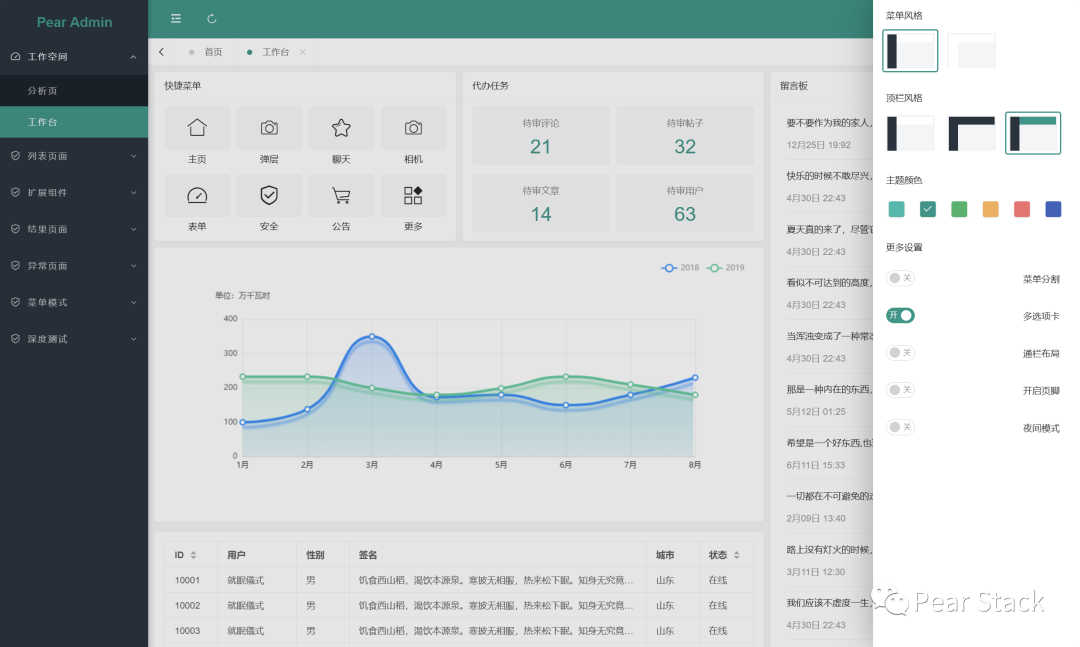Open the 待审帖子 32 task card
Image resolution: width=1080 pixels, height=647 pixels.
click(685, 136)
